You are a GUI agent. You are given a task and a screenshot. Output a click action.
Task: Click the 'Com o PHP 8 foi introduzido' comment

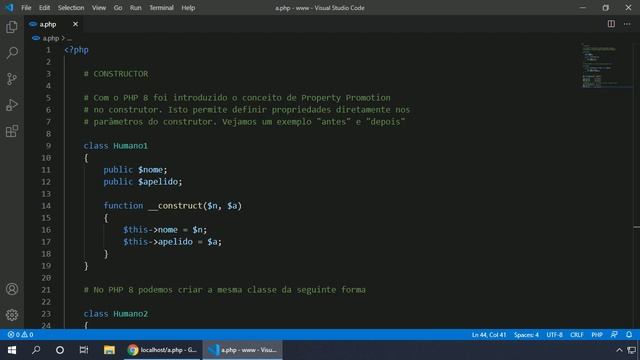pos(237,98)
